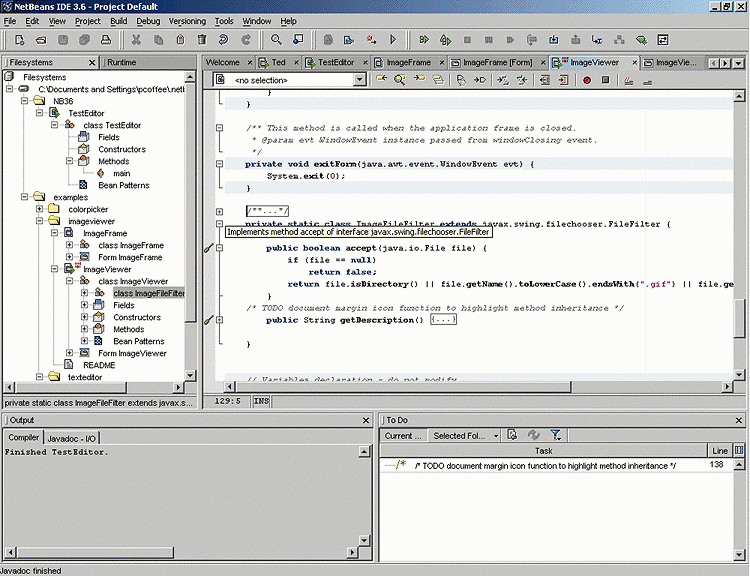This screenshot has width=750, height=576.
Task: Collapse the exitForm method code fold
Action: (219, 164)
